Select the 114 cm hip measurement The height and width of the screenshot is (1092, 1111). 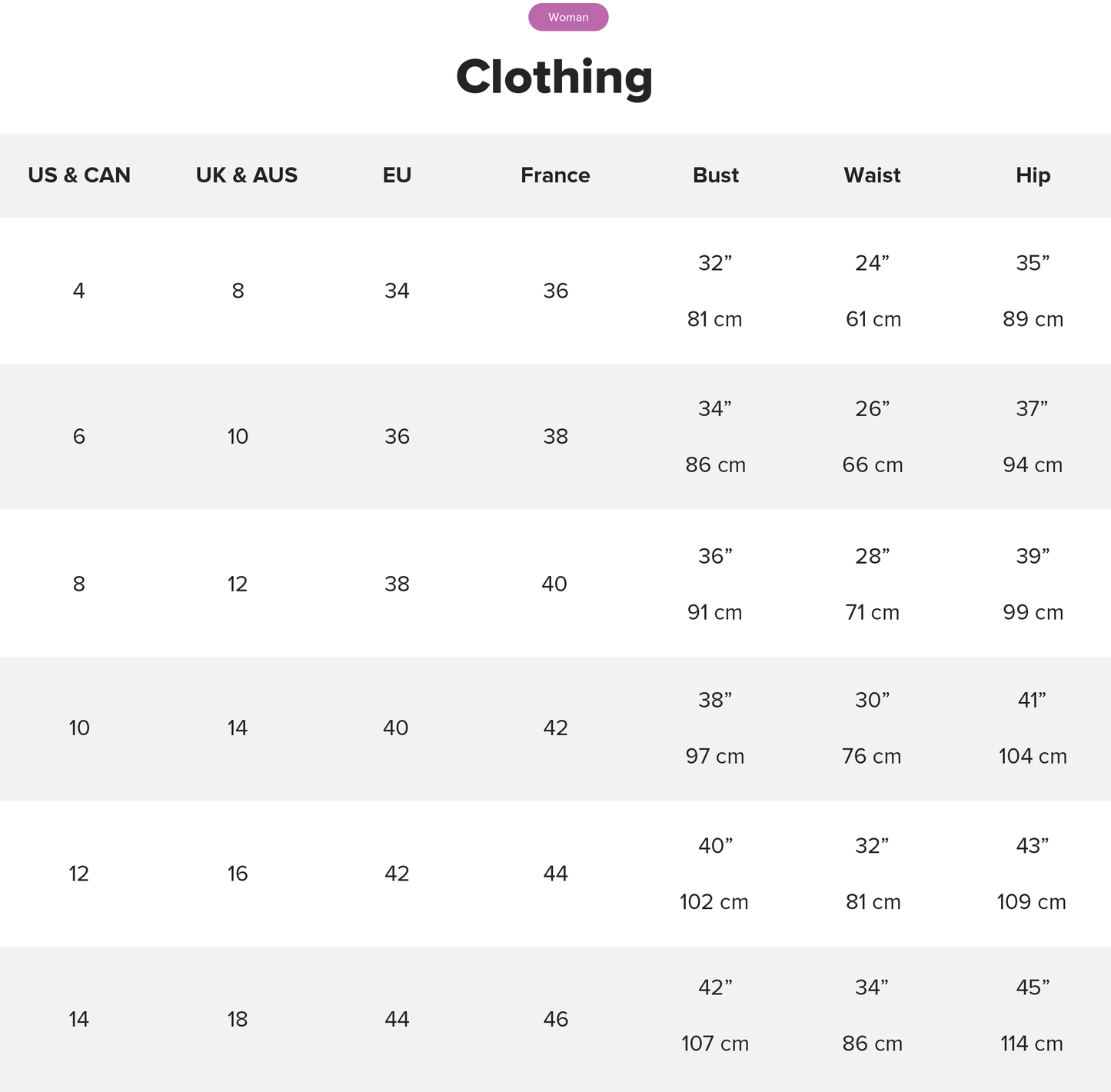(x=1031, y=1044)
